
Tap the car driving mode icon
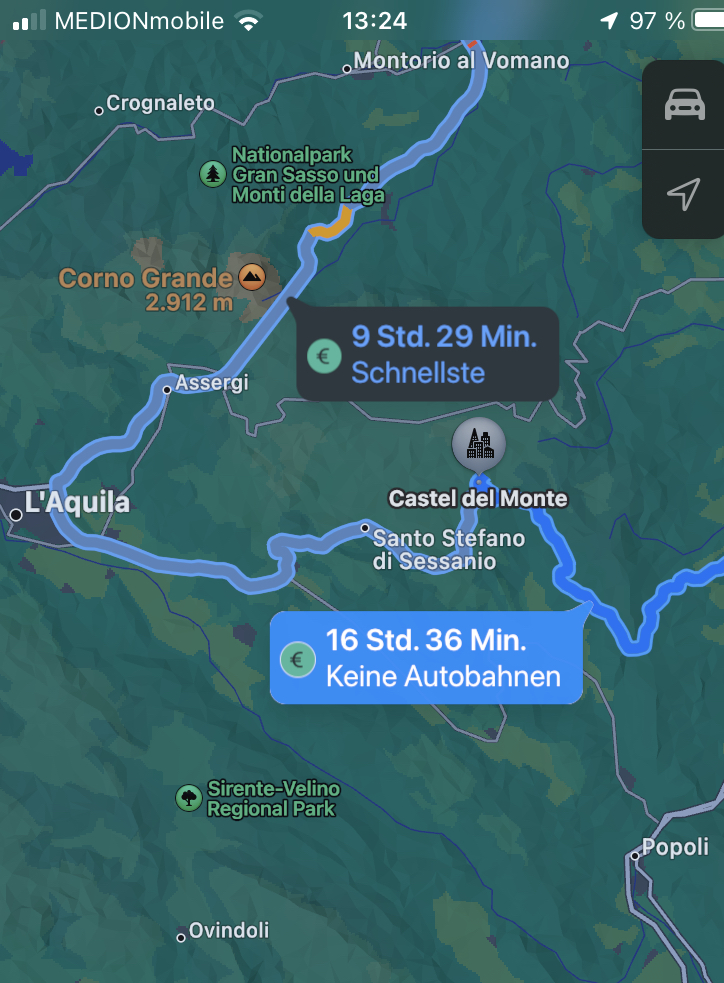point(685,105)
